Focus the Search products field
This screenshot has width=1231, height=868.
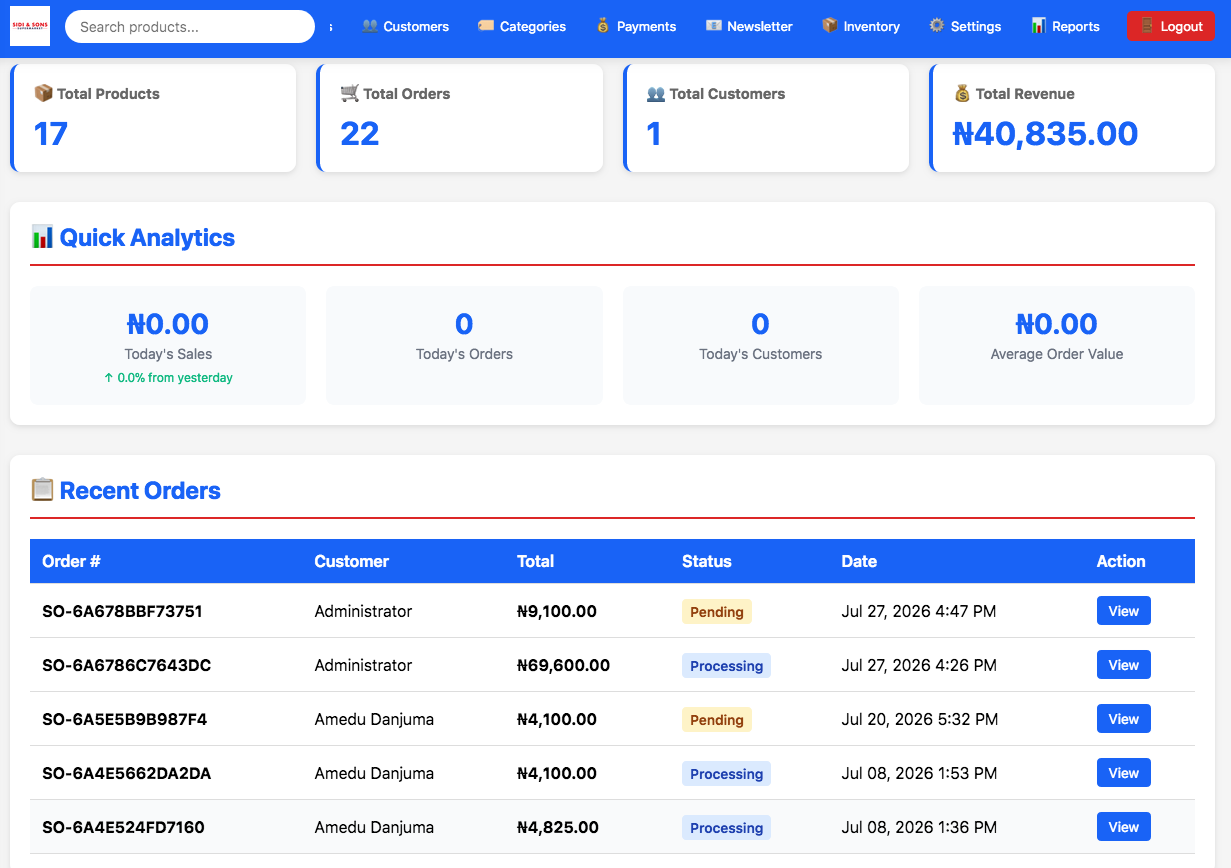190,27
